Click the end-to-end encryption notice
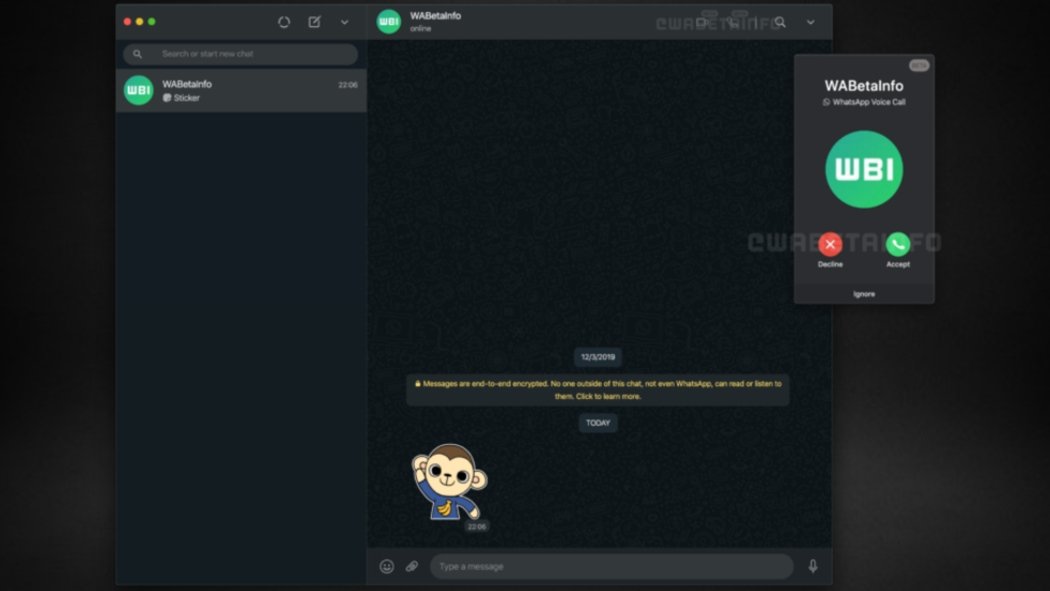Image resolution: width=1050 pixels, height=591 pixels. coord(598,390)
